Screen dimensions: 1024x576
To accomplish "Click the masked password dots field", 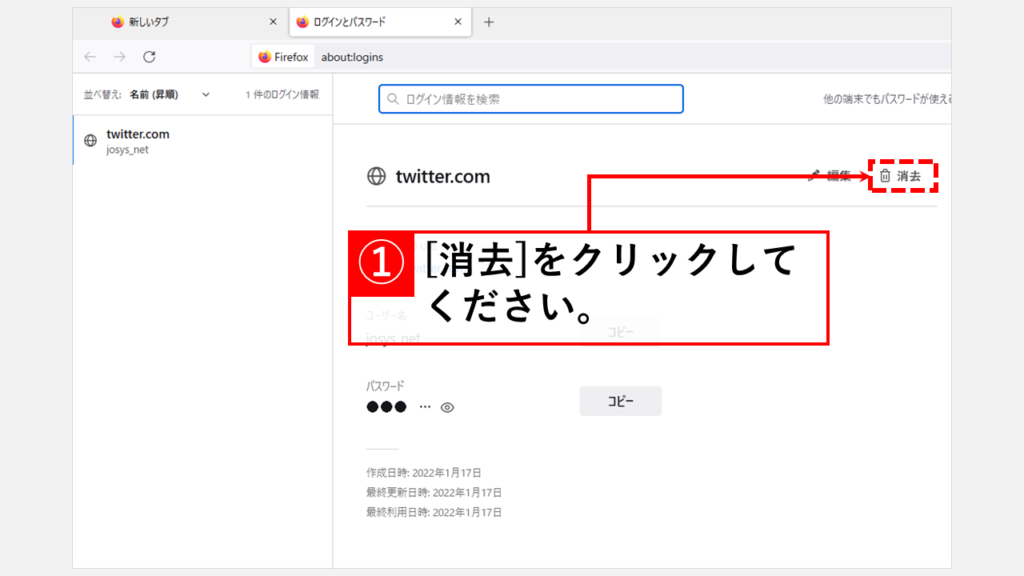I will coord(386,407).
